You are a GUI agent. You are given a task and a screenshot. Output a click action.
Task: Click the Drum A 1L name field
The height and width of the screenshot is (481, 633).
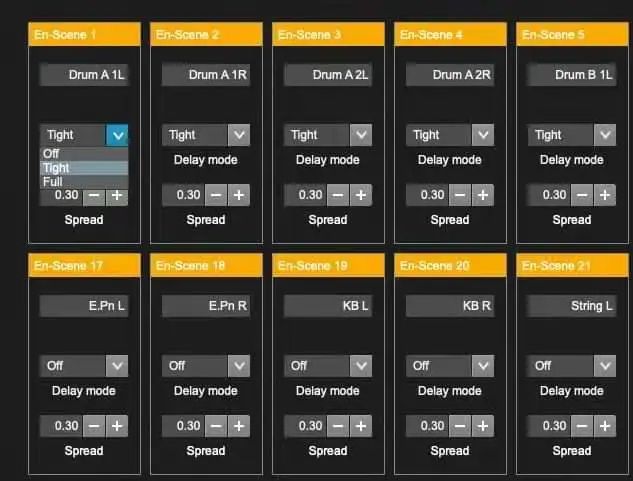[x=84, y=75]
